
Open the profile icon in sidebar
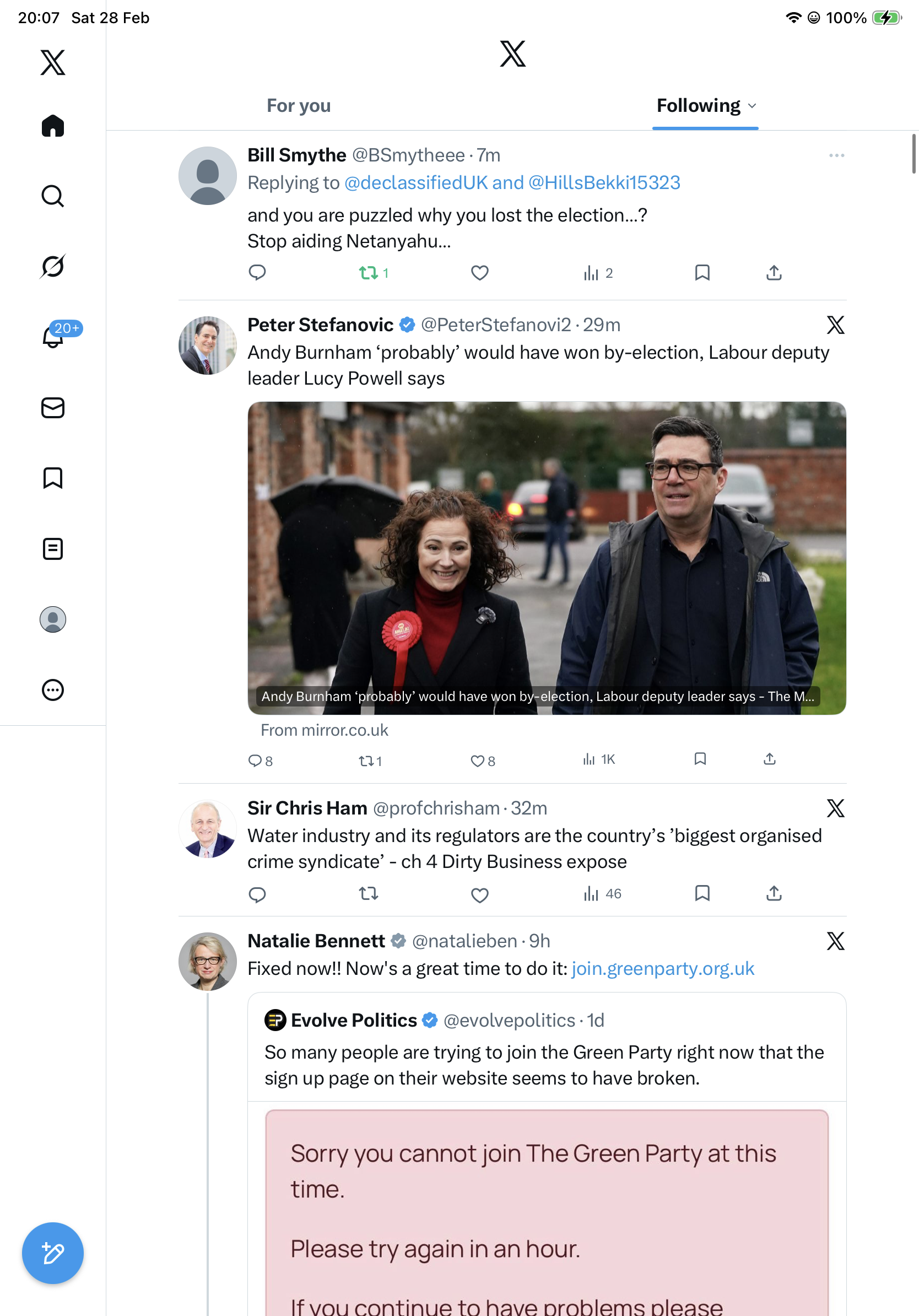pos(53,619)
